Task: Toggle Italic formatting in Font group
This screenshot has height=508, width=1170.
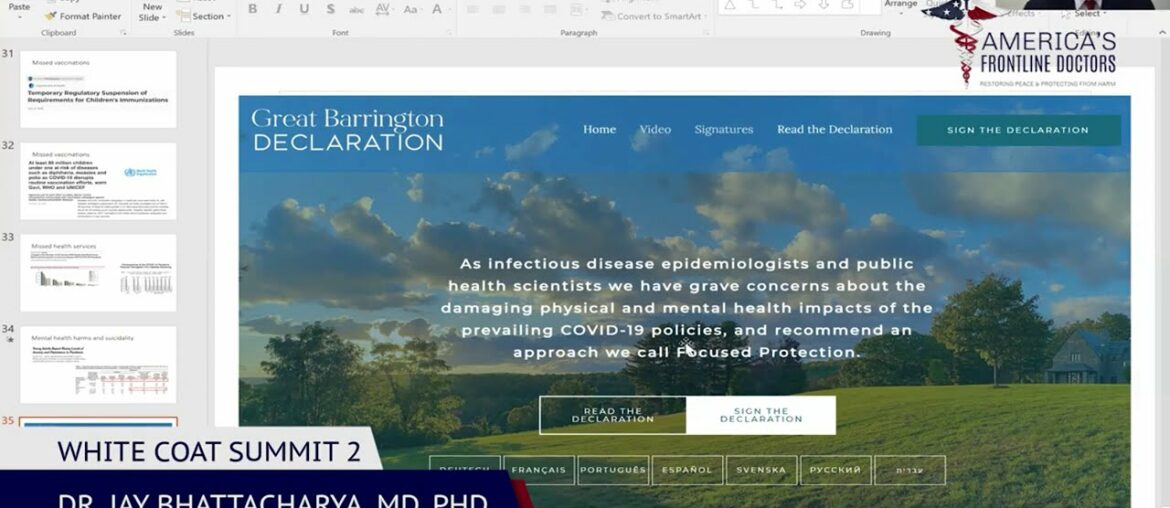Action: click(278, 9)
